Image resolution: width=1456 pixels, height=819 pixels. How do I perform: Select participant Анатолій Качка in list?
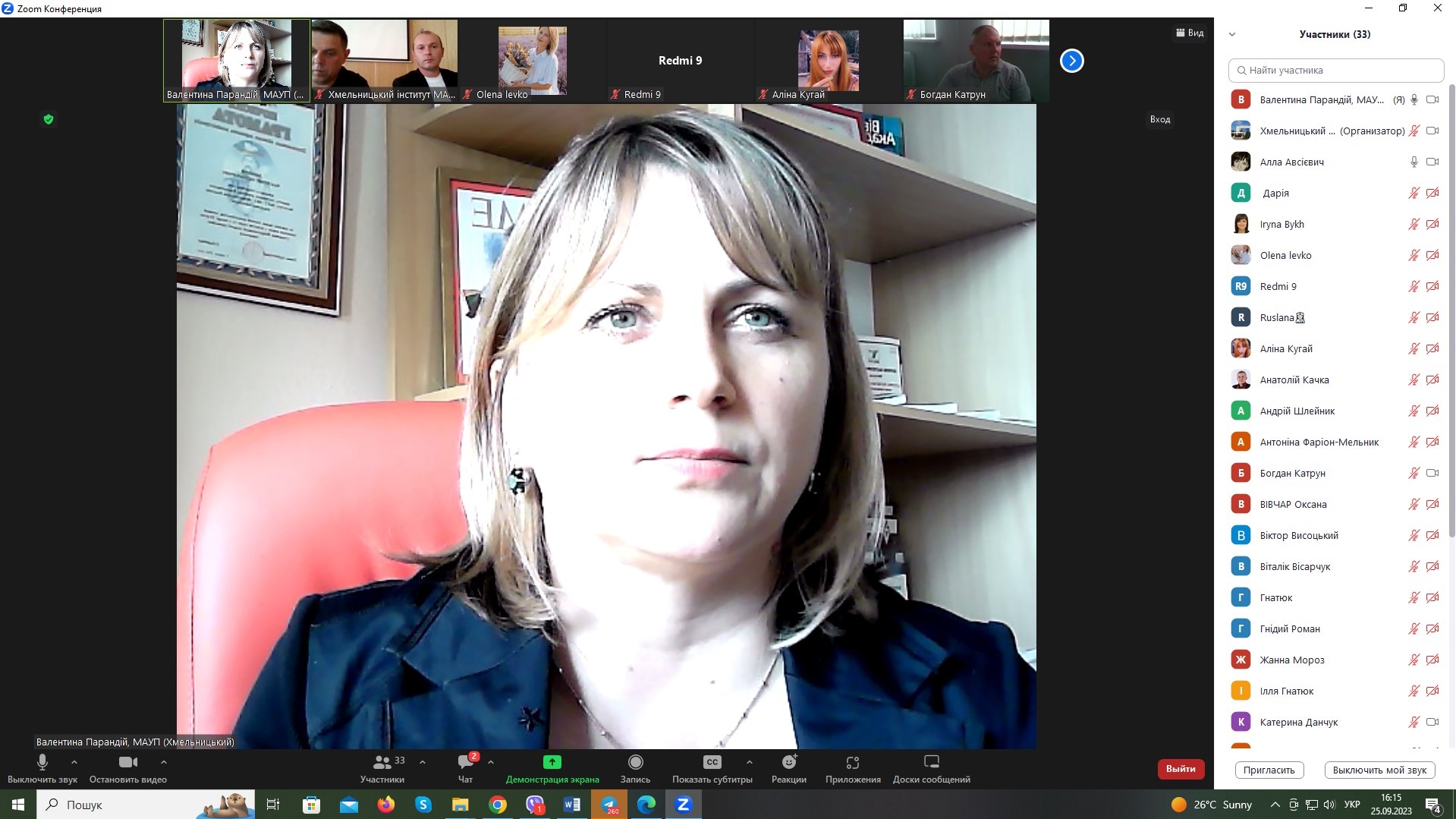click(x=1336, y=380)
